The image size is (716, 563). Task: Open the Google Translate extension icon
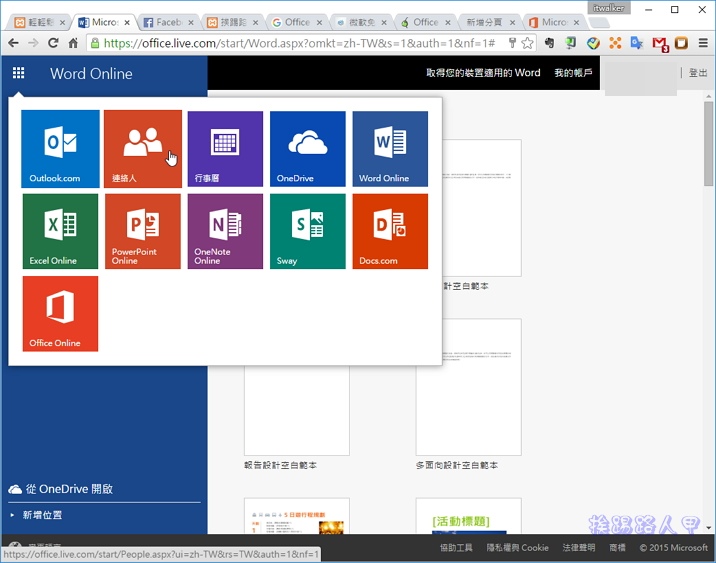(637, 43)
